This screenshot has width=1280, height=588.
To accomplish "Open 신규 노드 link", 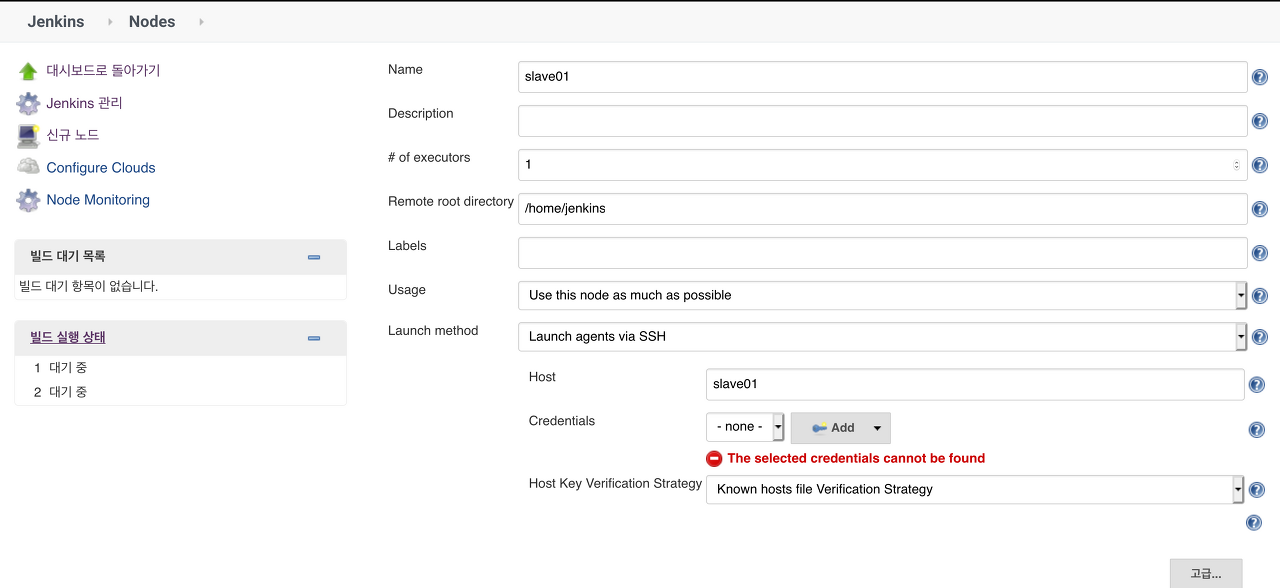I will [x=73, y=135].
